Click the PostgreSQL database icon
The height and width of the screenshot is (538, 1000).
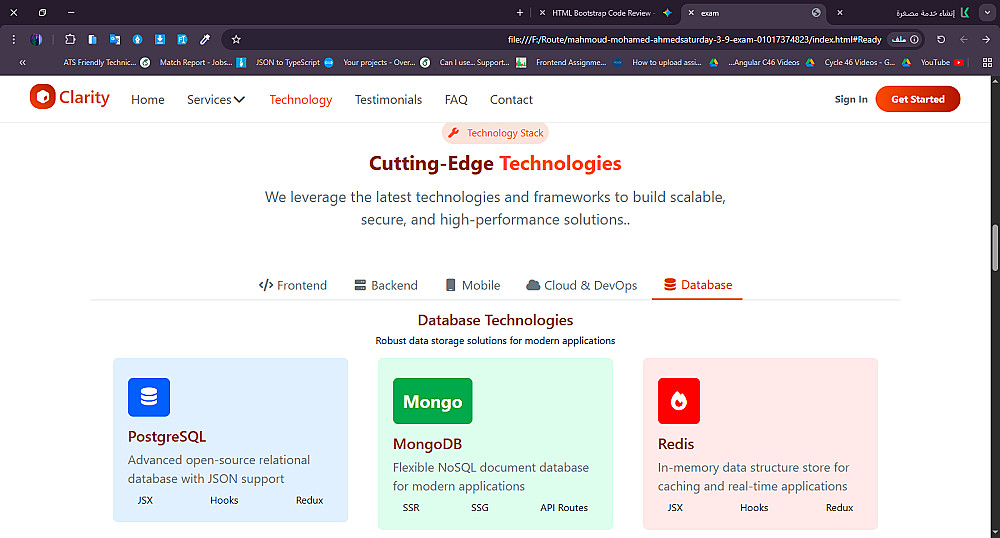(x=149, y=397)
